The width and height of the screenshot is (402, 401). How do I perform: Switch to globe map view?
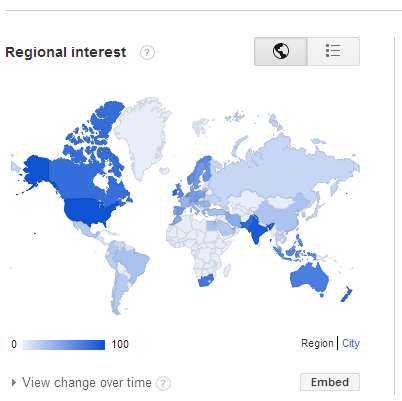point(280,51)
